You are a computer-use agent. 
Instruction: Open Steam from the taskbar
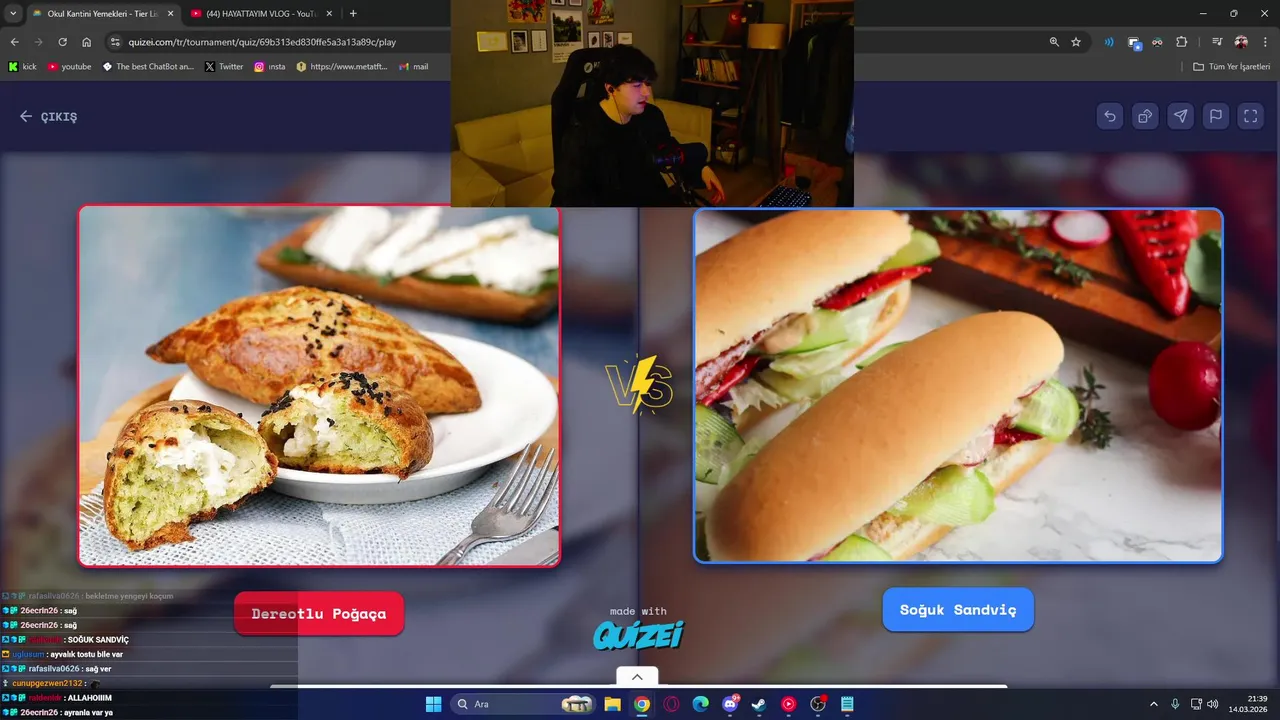pos(759,704)
